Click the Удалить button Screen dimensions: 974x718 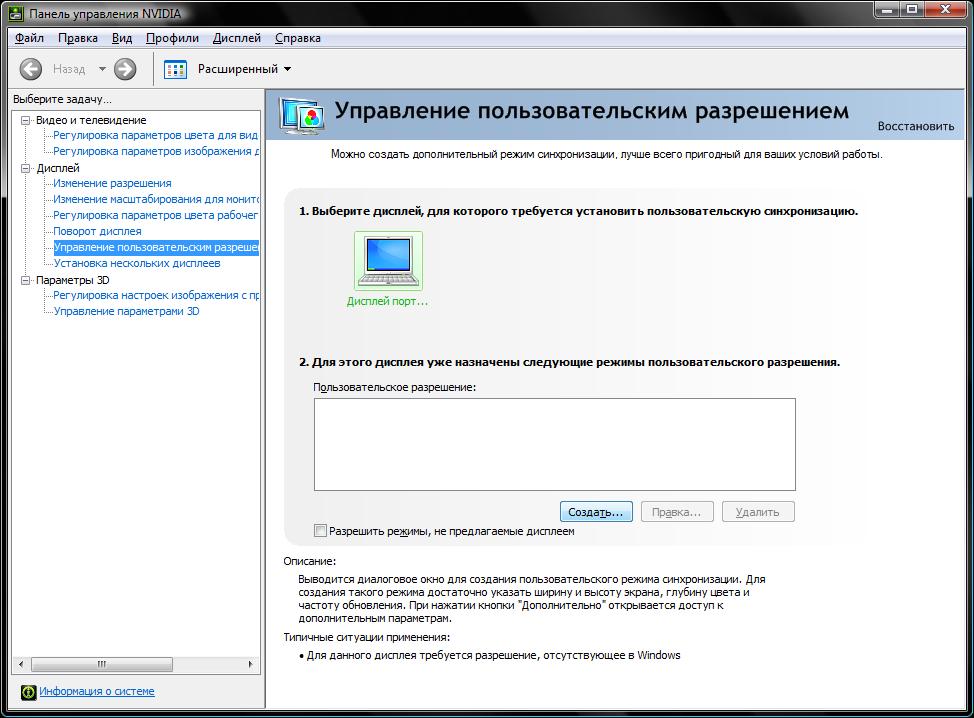[758, 512]
